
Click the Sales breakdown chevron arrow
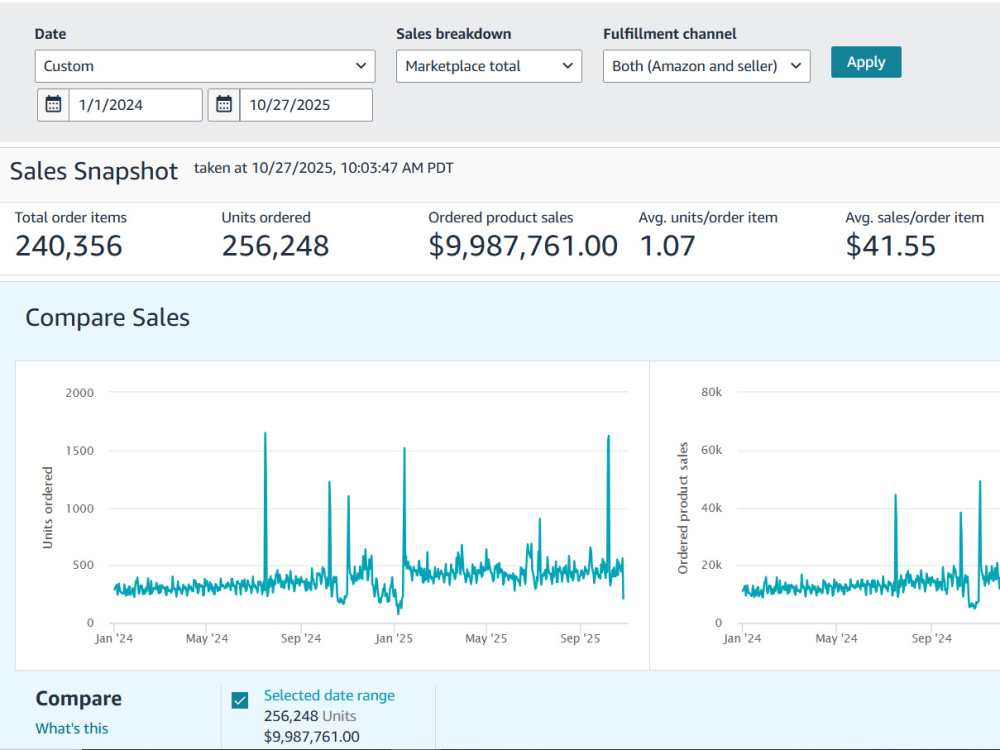(x=568, y=66)
